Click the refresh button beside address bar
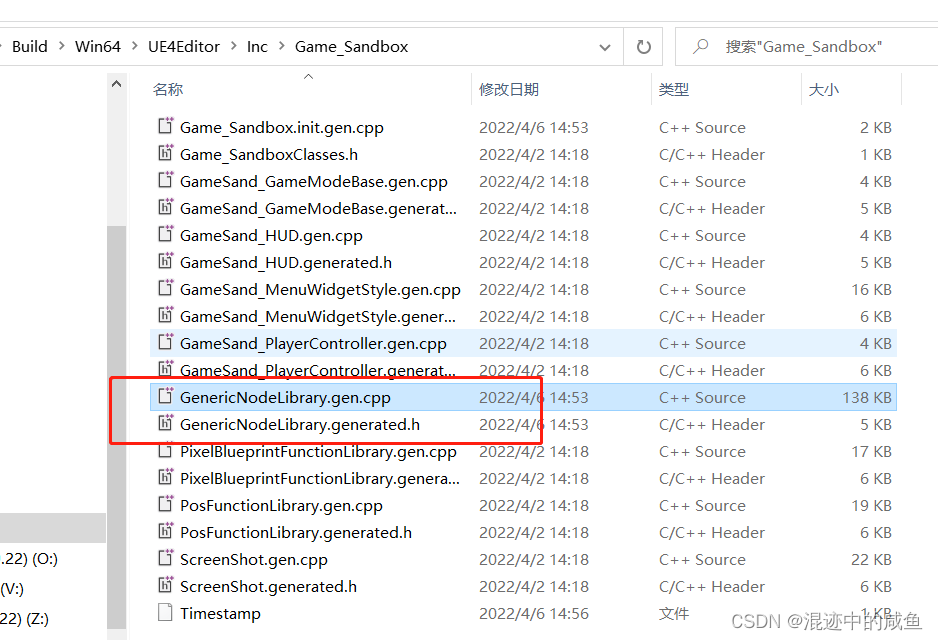The height and width of the screenshot is (640, 938). [x=643, y=47]
